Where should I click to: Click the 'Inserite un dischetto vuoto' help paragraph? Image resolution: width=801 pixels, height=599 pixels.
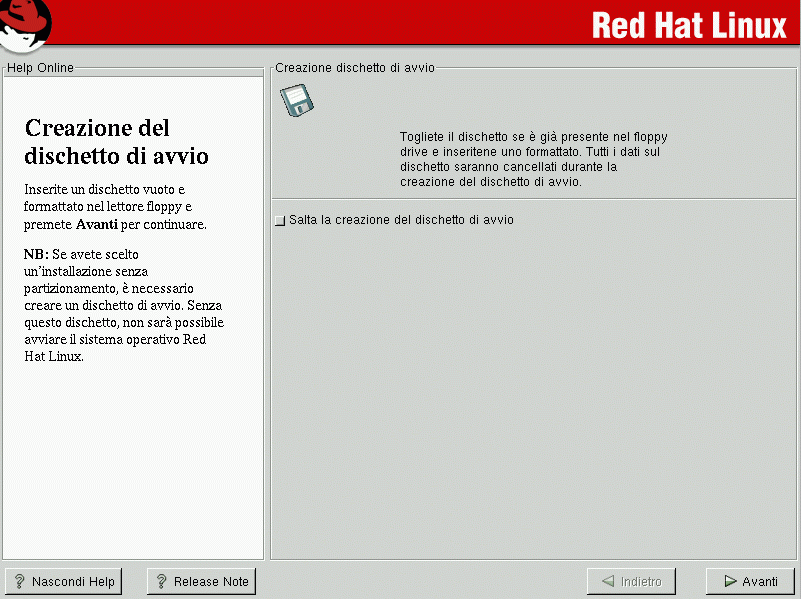[115, 206]
